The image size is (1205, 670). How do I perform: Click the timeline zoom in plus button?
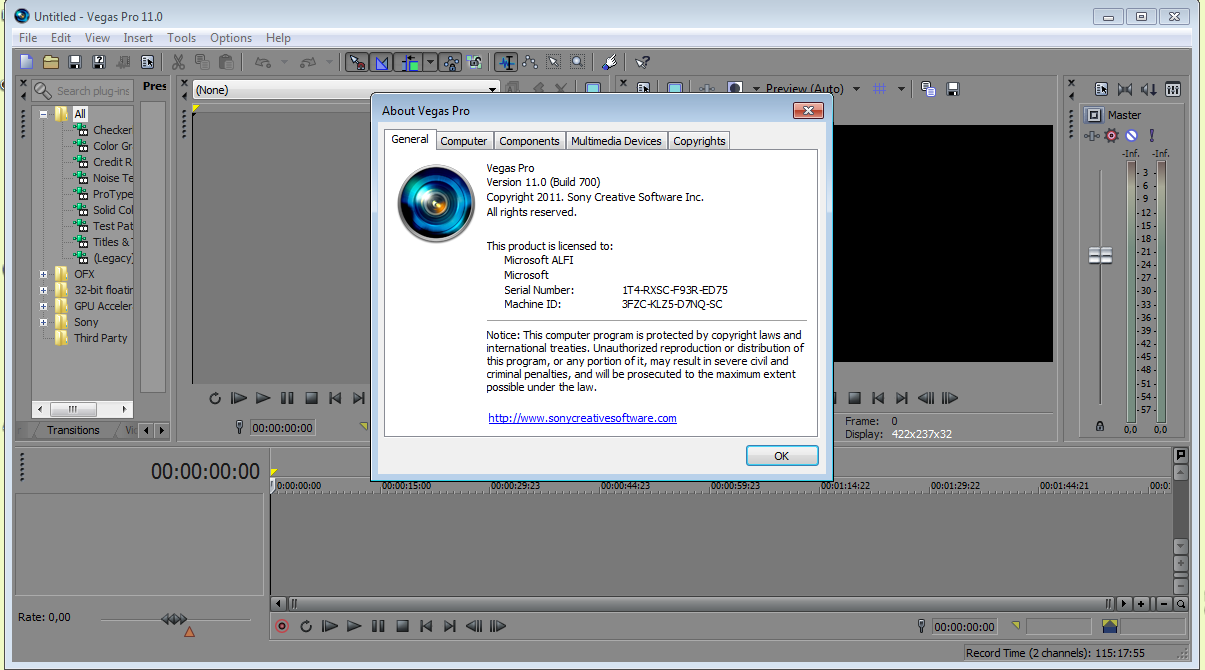click(x=1141, y=604)
